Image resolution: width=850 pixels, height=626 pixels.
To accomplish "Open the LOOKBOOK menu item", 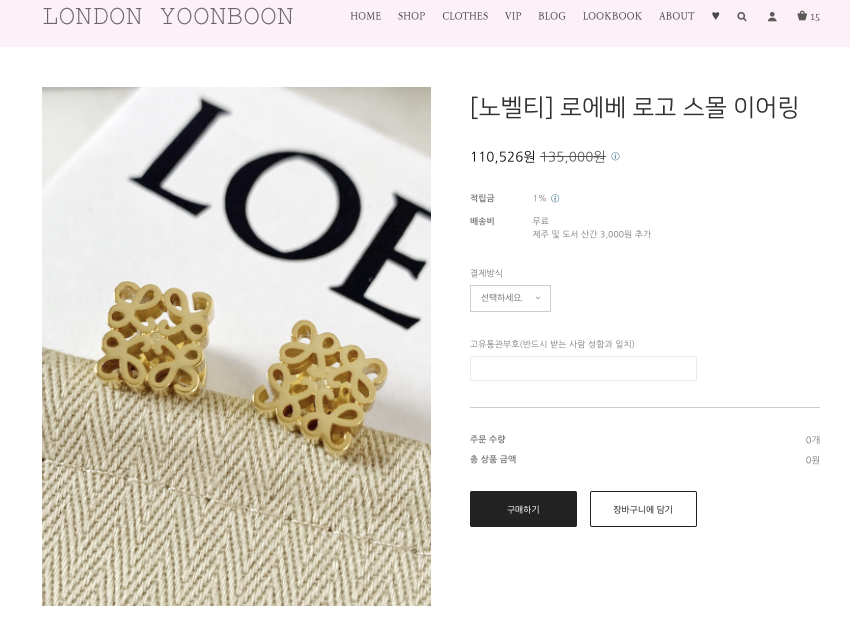I will coord(612,16).
